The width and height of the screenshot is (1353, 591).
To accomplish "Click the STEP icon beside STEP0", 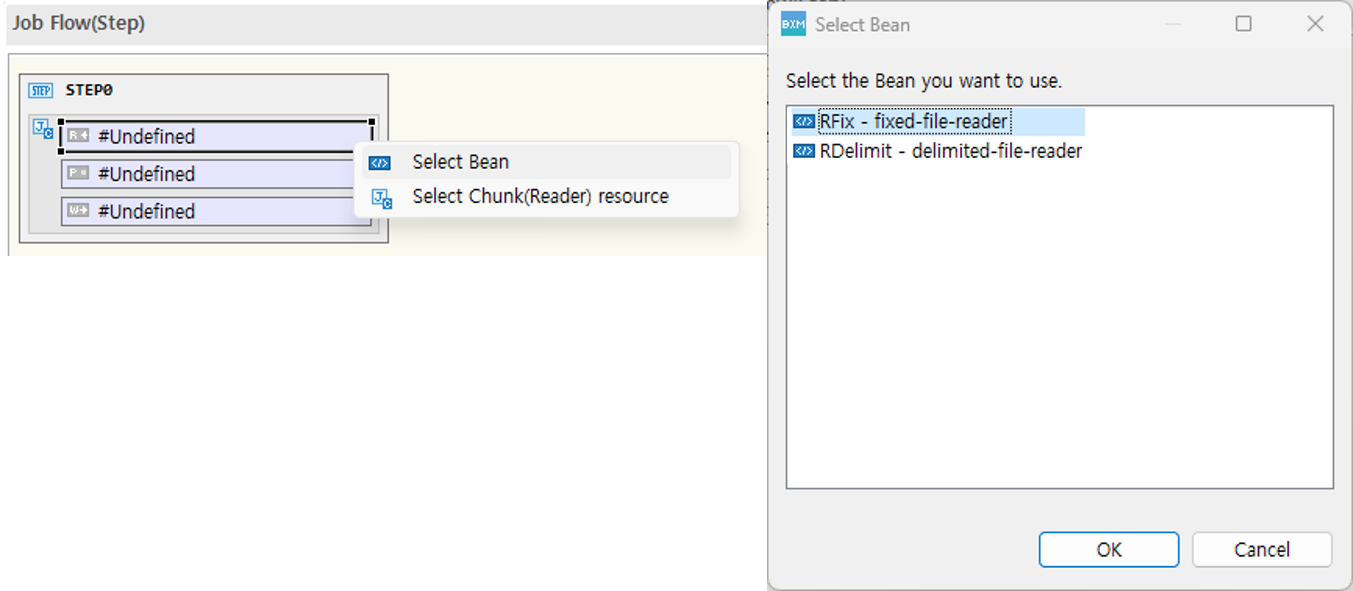I will point(41,91).
